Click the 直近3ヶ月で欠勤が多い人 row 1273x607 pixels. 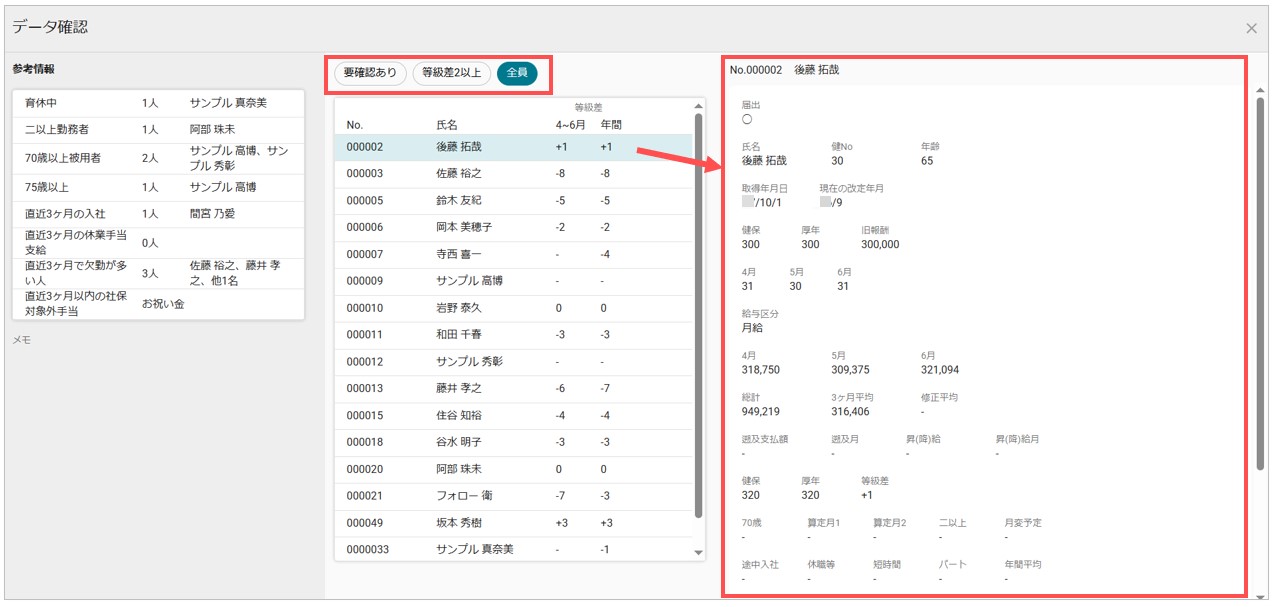point(159,273)
